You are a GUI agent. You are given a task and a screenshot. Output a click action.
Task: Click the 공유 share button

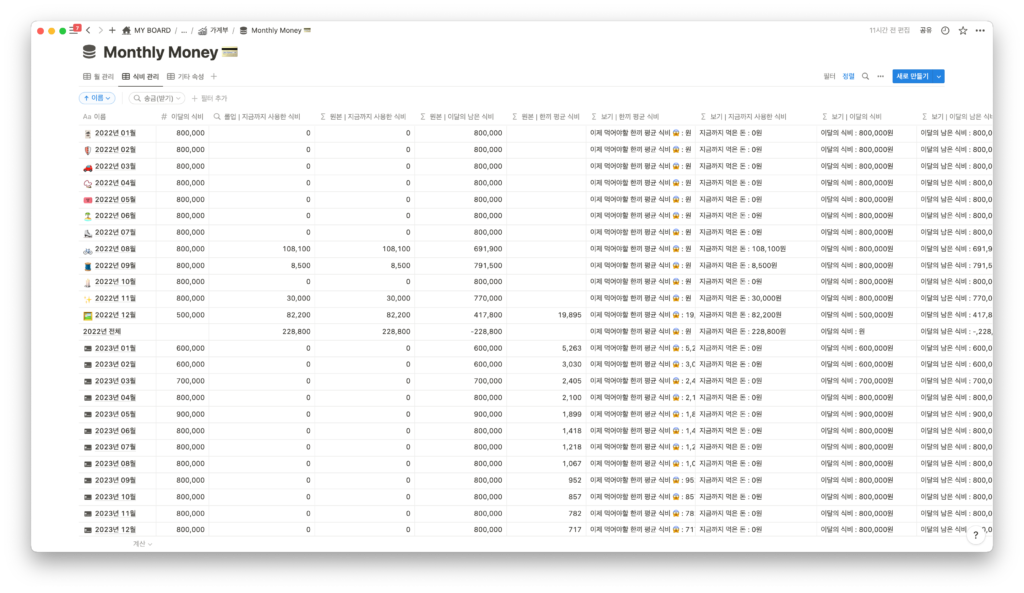tap(926, 31)
